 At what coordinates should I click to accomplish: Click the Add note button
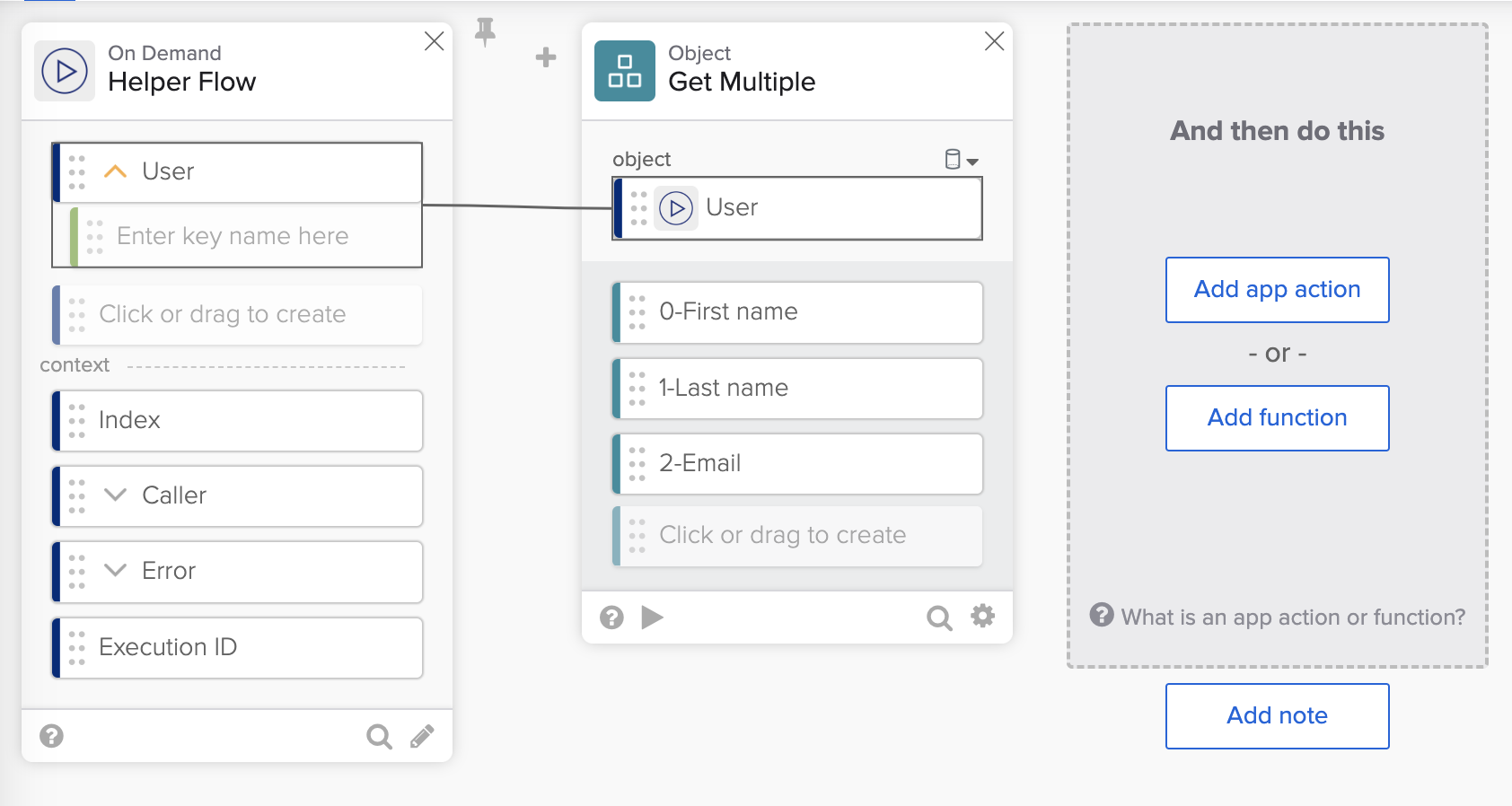[x=1277, y=716]
